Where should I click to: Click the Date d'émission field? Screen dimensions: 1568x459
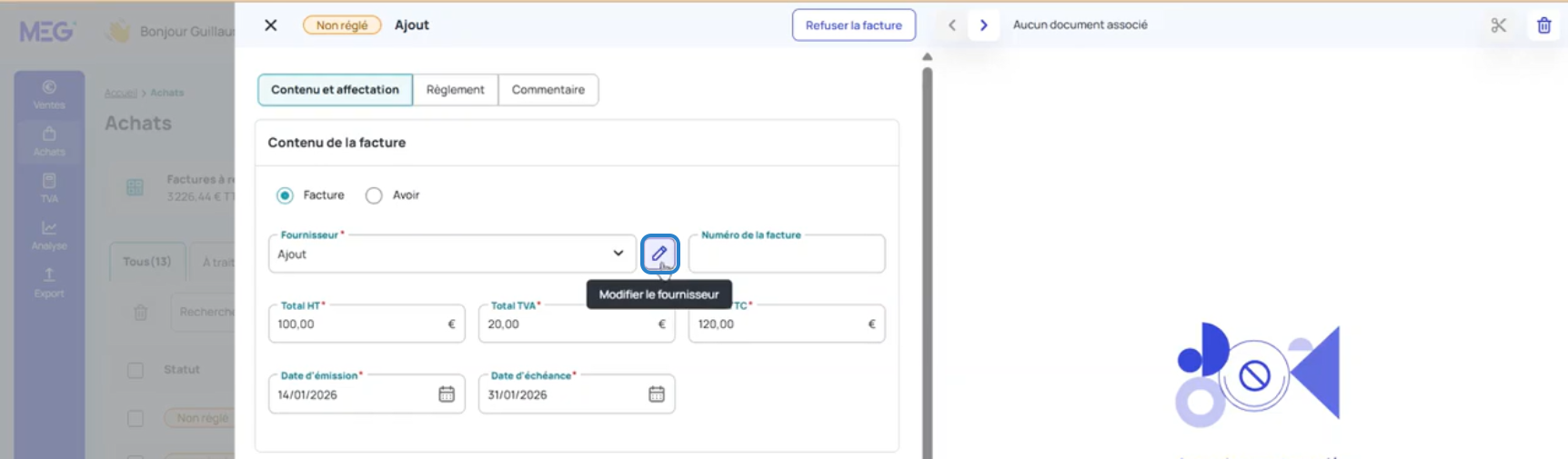pyautogui.click(x=367, y=394)
